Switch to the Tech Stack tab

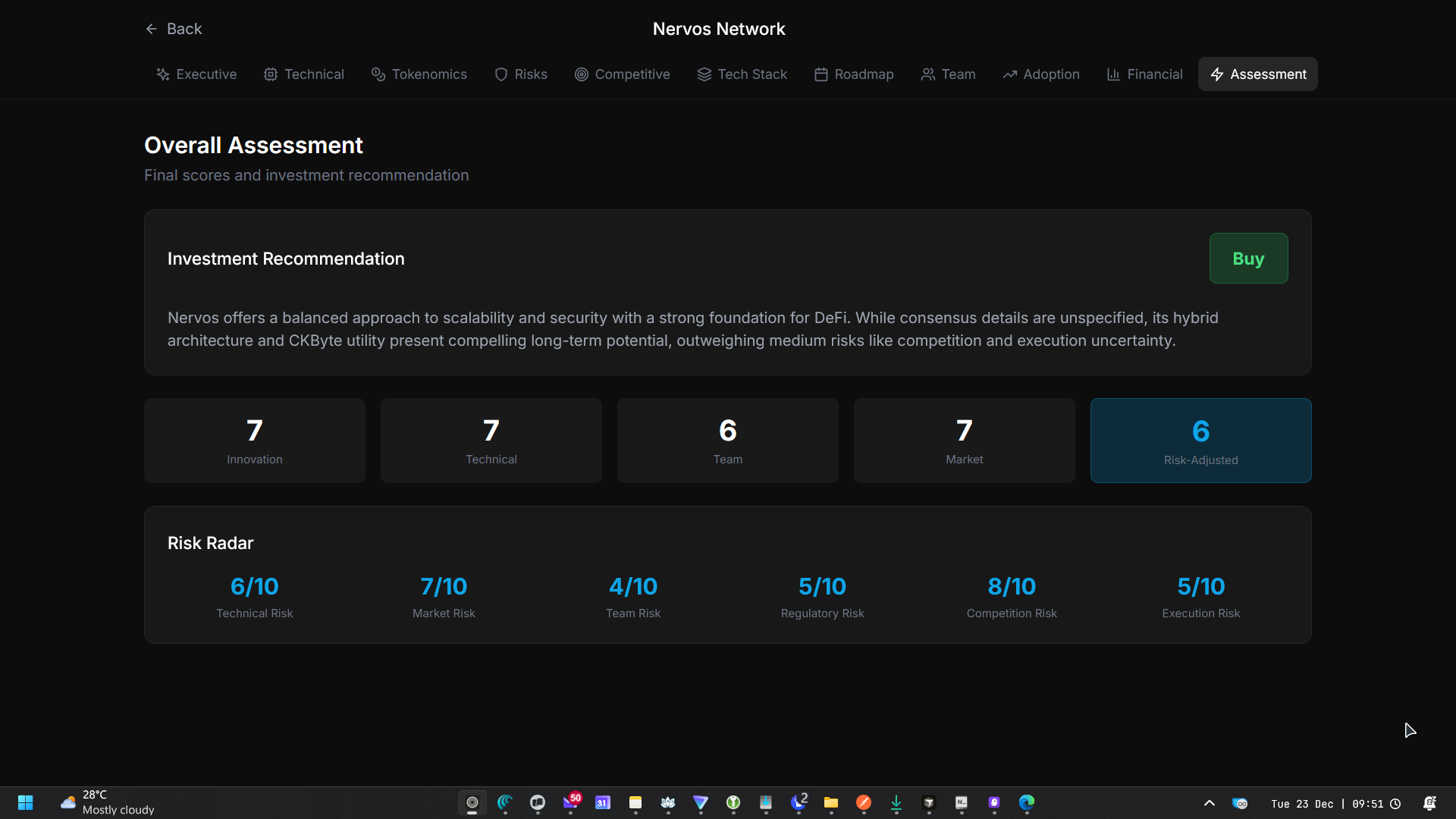(742, 74)
